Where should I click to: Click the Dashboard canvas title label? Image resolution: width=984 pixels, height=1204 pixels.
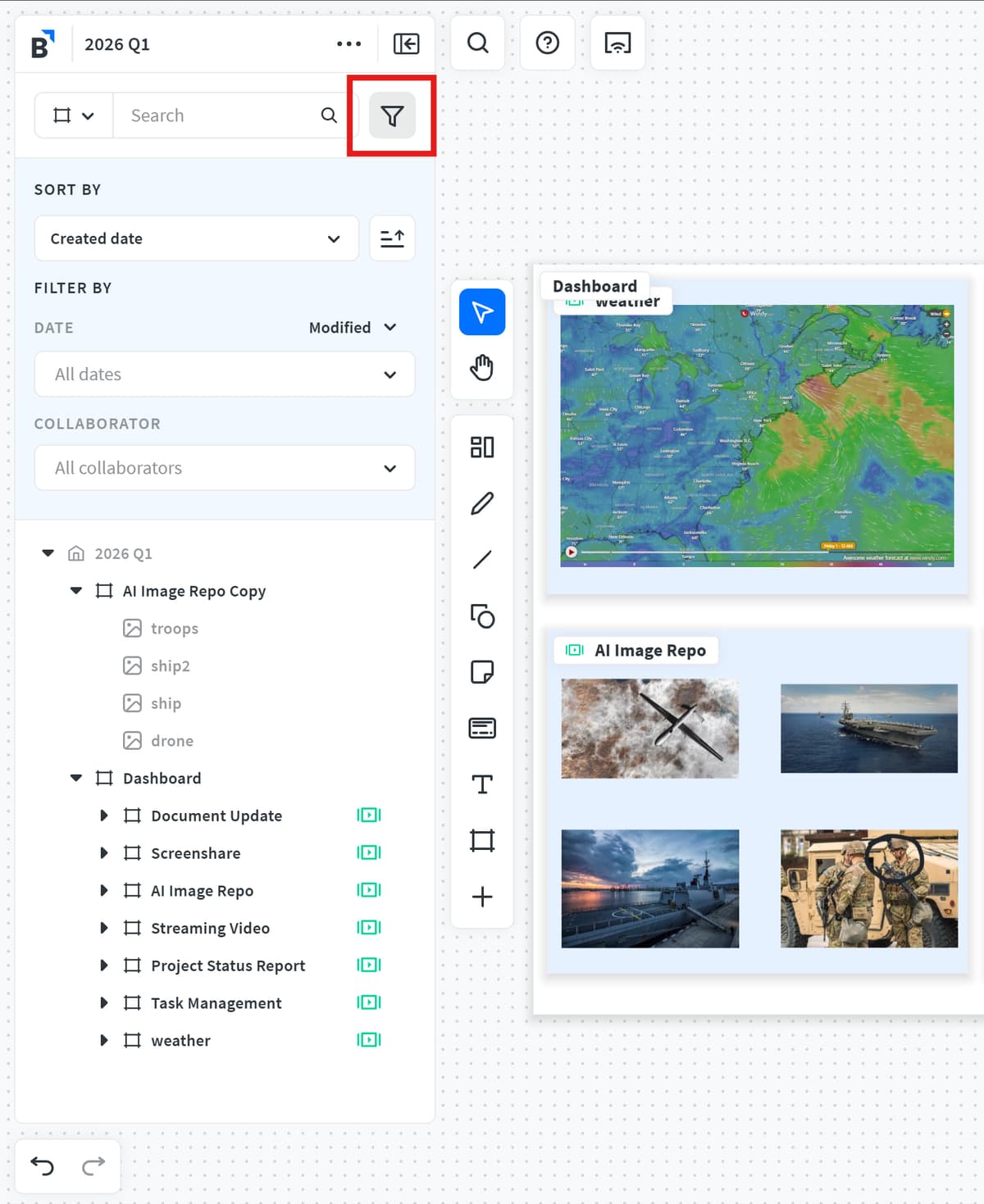point(594,286)
